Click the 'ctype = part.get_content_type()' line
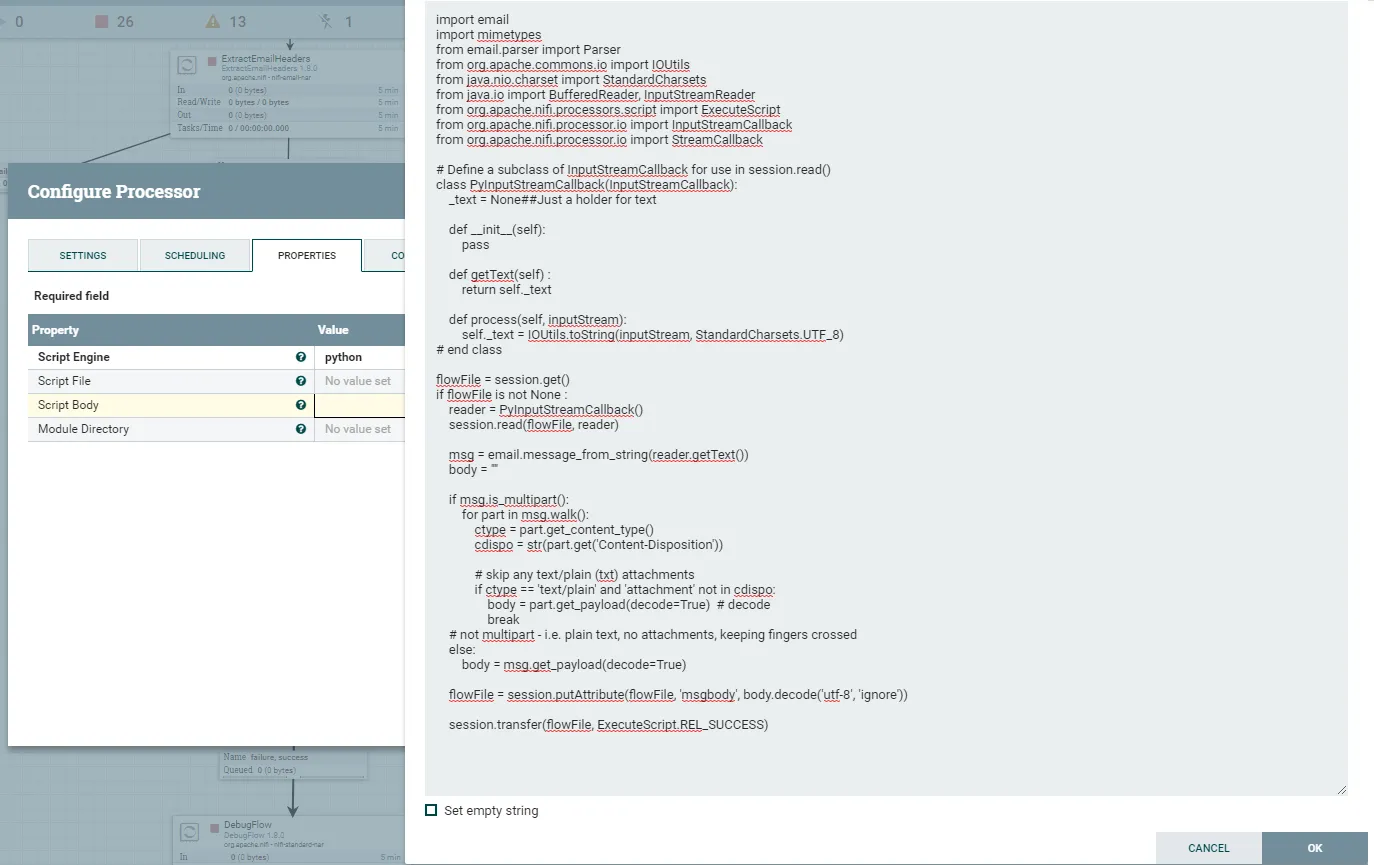The height and width of the screenshot is (865, 1374). (564, 530)
